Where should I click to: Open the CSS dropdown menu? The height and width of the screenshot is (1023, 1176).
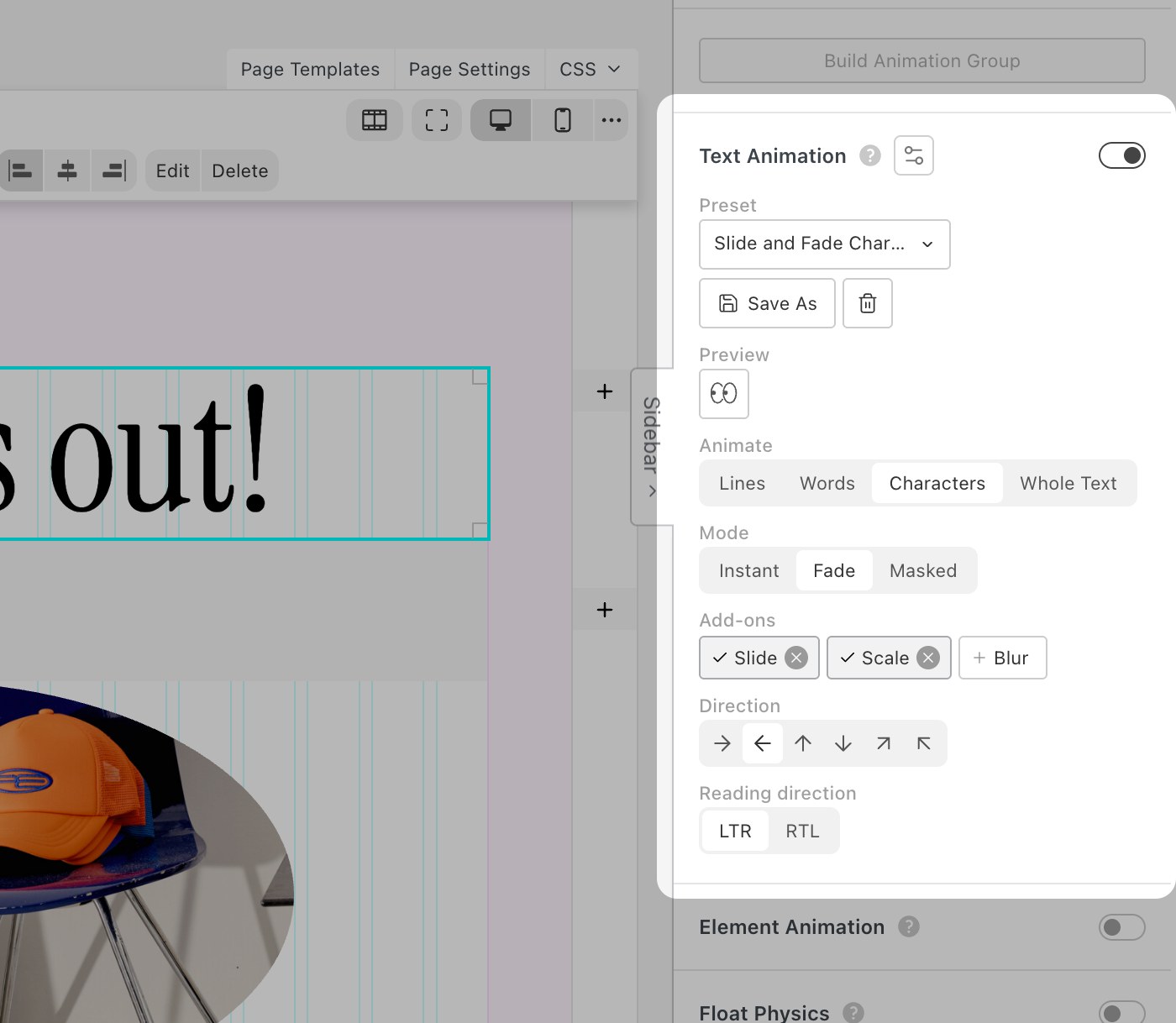(x=591, y=69)
